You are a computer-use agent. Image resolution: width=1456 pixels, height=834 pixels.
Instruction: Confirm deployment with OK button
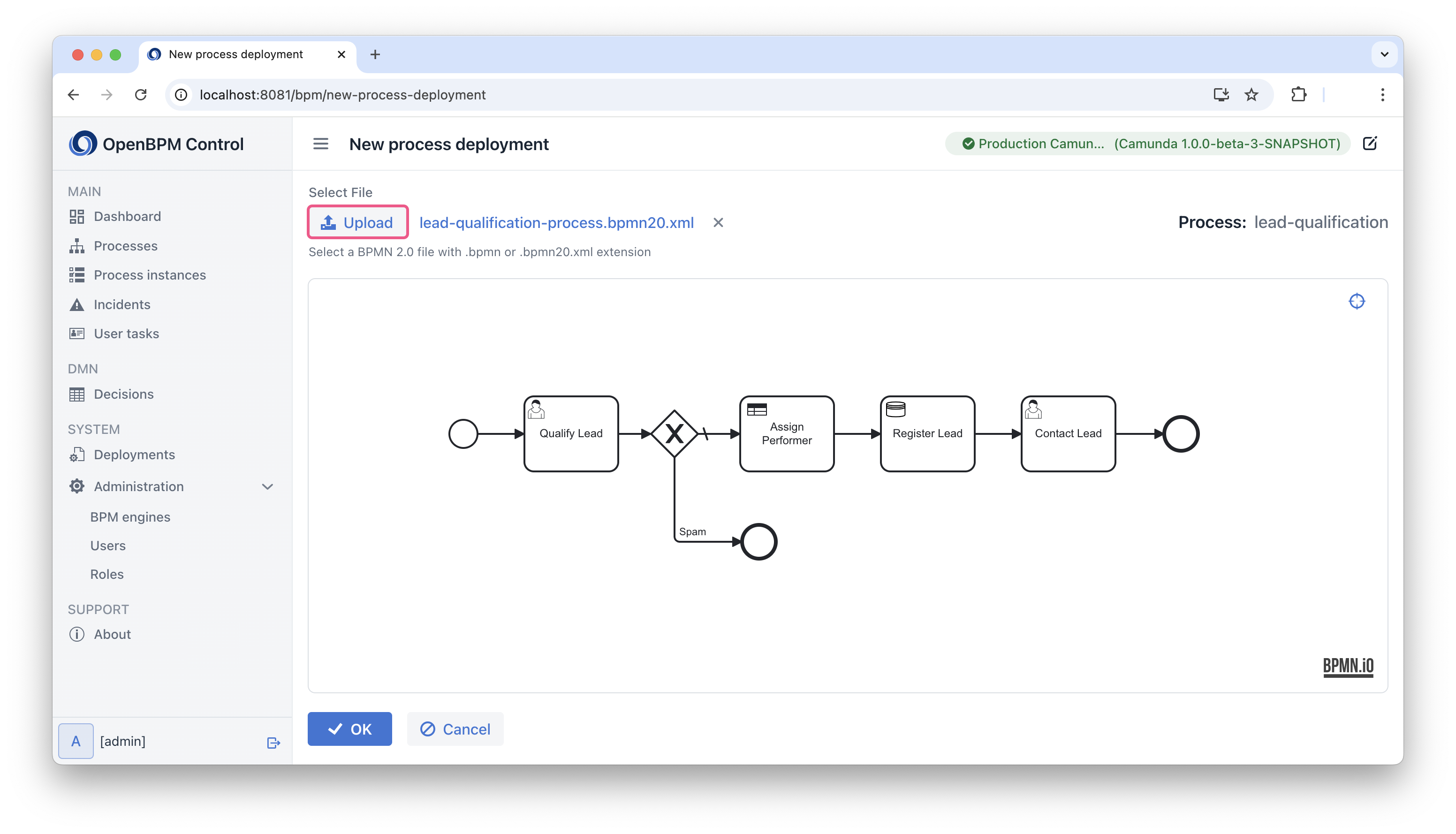(349, 728)
